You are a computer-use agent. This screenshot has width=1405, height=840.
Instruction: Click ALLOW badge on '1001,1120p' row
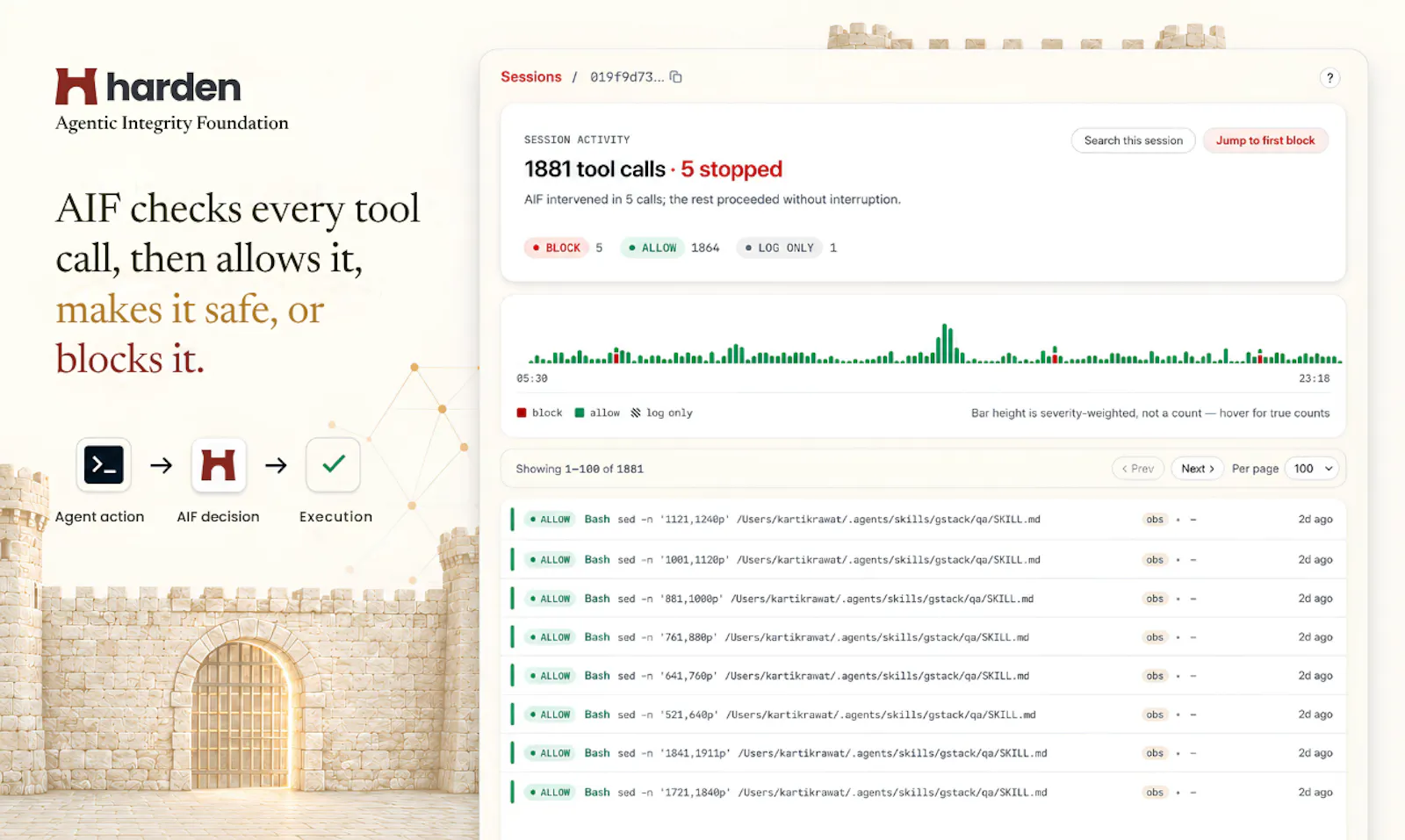551,559
